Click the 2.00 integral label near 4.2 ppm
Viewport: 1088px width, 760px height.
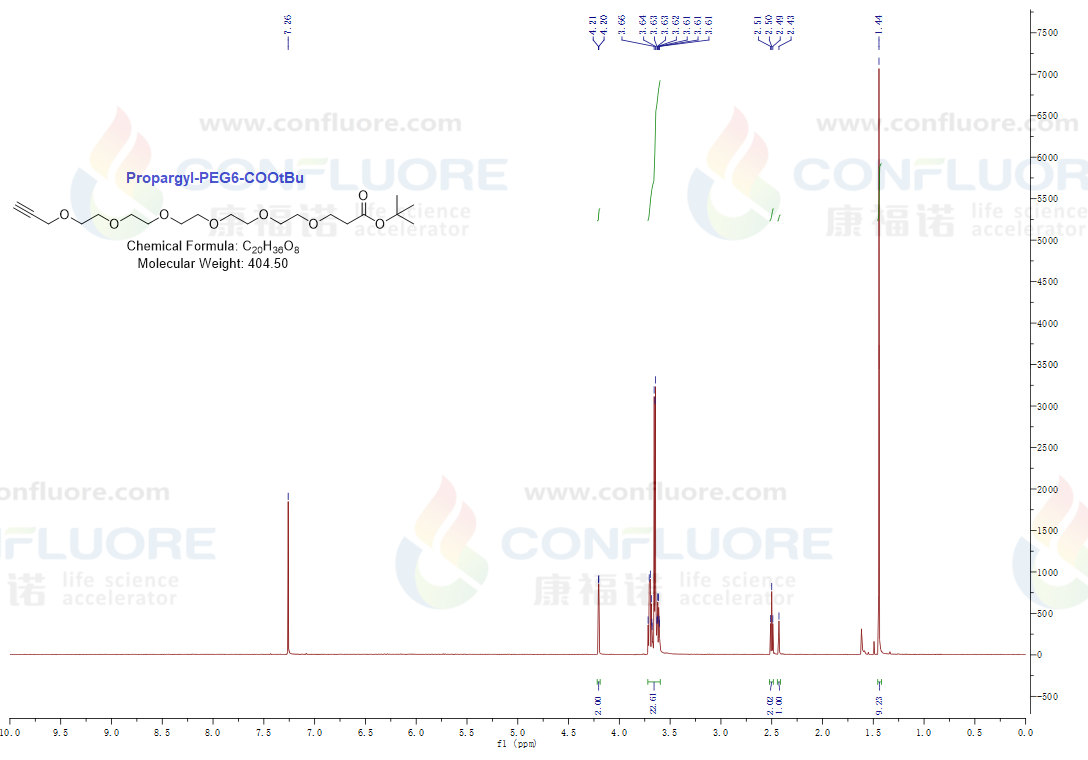(598, 703)
